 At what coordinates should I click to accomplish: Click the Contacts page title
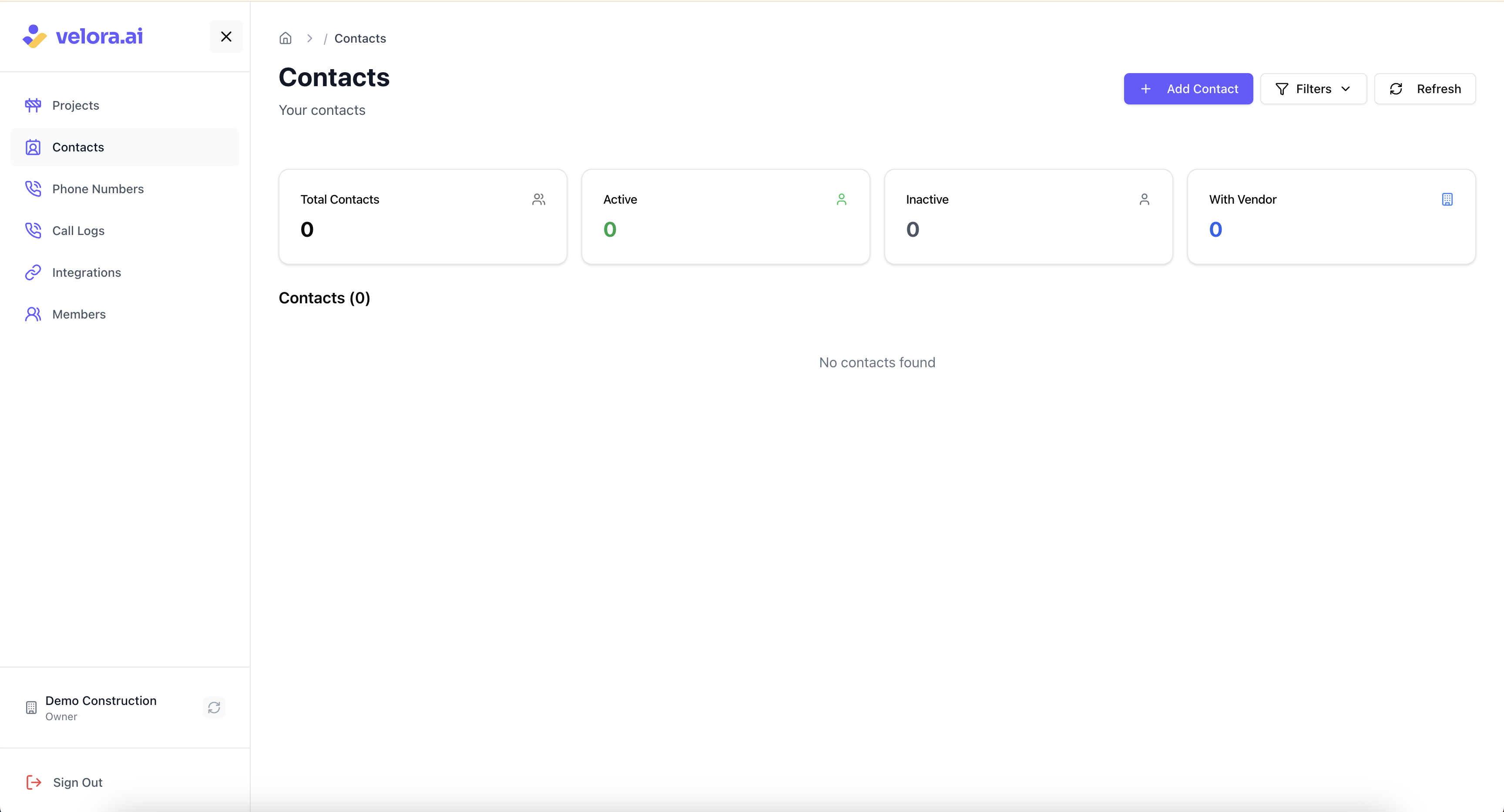tap(334, 77)
